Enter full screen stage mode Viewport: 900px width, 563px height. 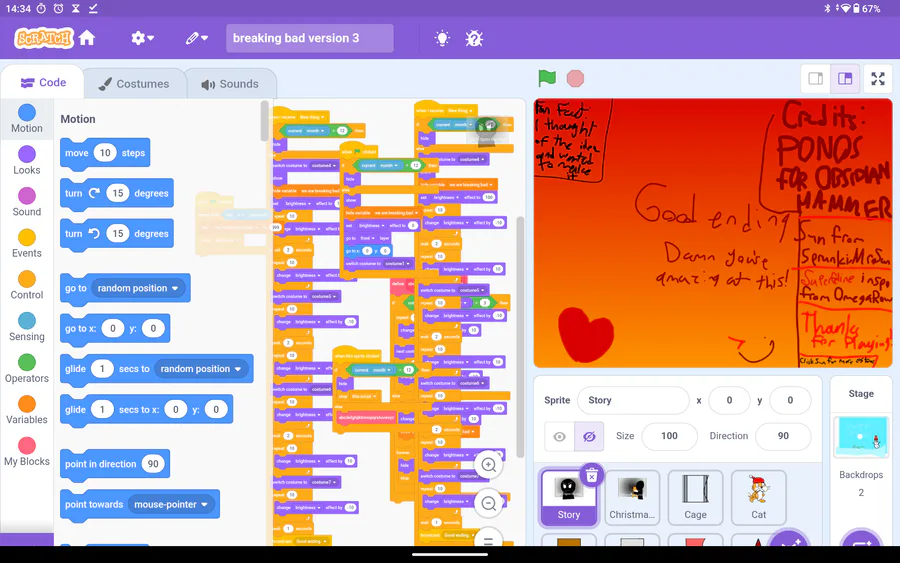point(878,79)
